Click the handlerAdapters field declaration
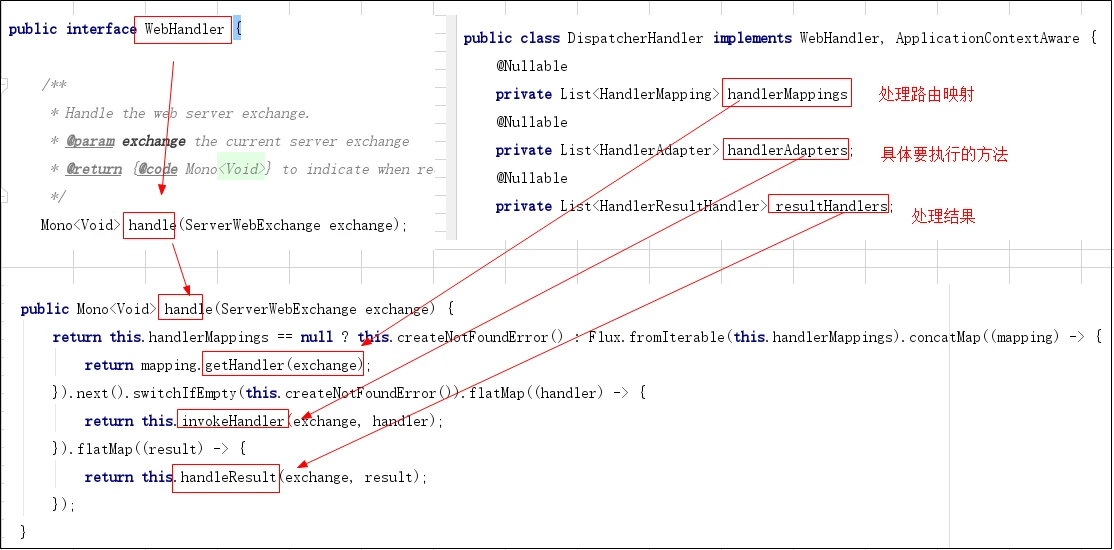The height and width of the screenshot is (550, 1114). [786, 150]
